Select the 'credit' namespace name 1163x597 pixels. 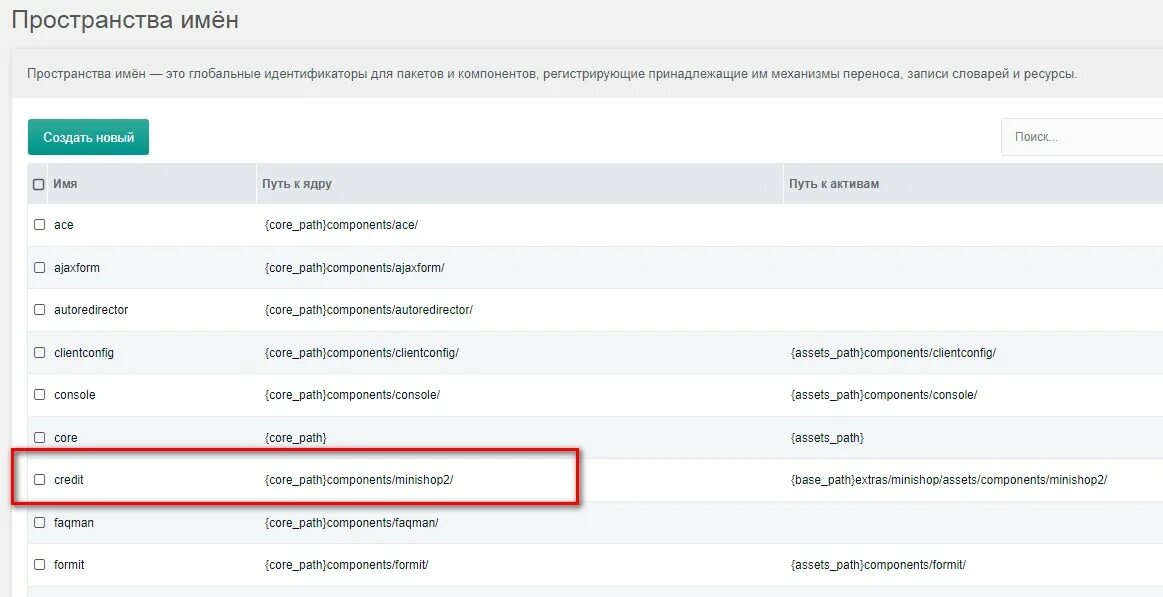(69, 480)
